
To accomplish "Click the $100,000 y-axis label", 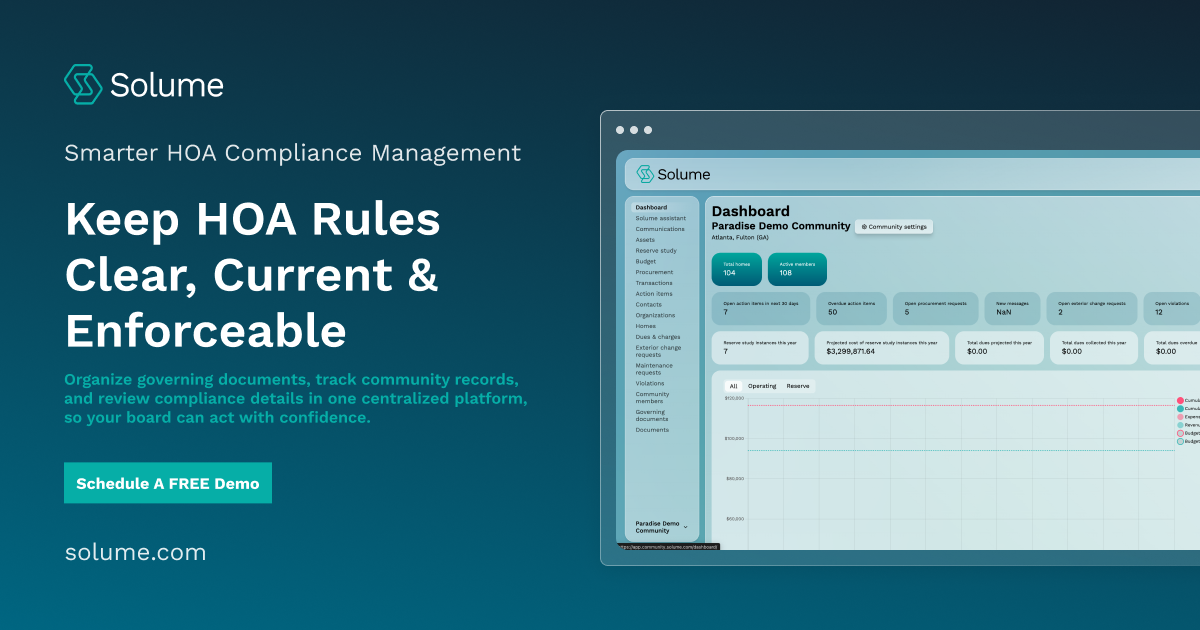I will click(734, 438).
